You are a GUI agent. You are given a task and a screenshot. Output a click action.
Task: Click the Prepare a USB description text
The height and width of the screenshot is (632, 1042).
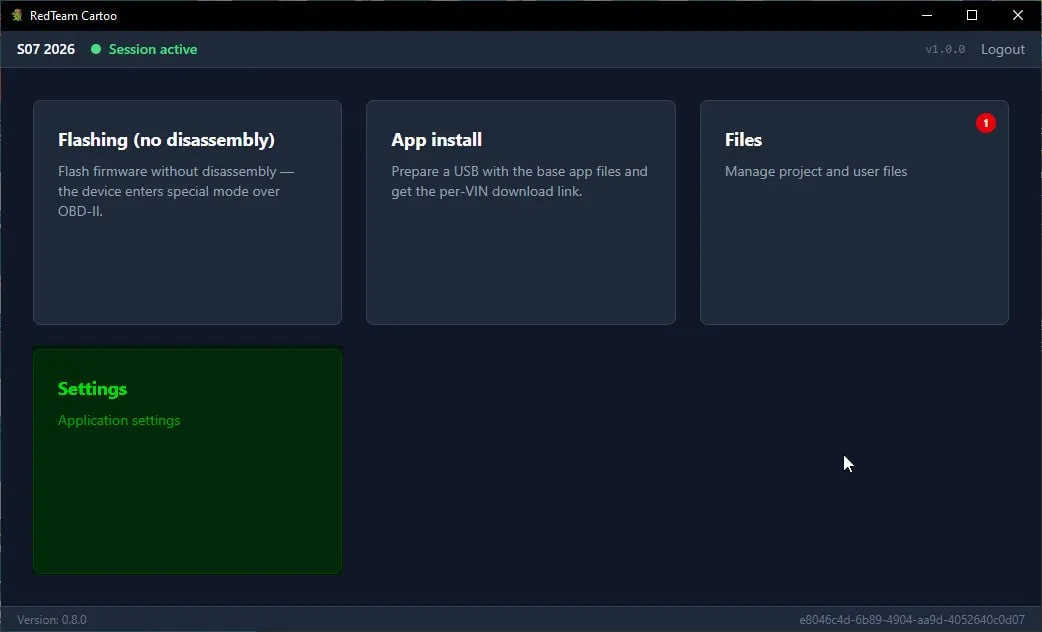(519, 181)
